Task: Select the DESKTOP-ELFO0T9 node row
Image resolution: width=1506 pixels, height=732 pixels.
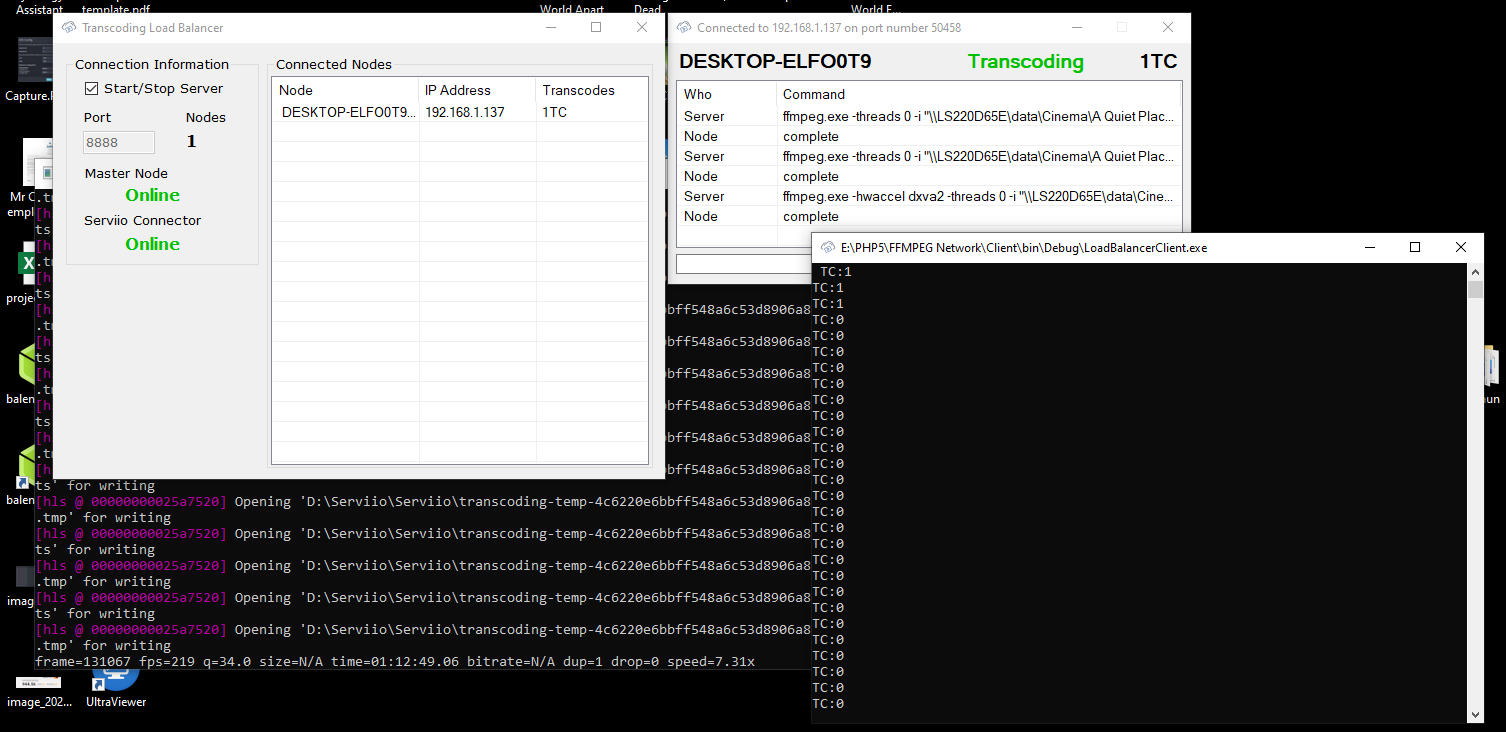Action: (x=459, y=112)
